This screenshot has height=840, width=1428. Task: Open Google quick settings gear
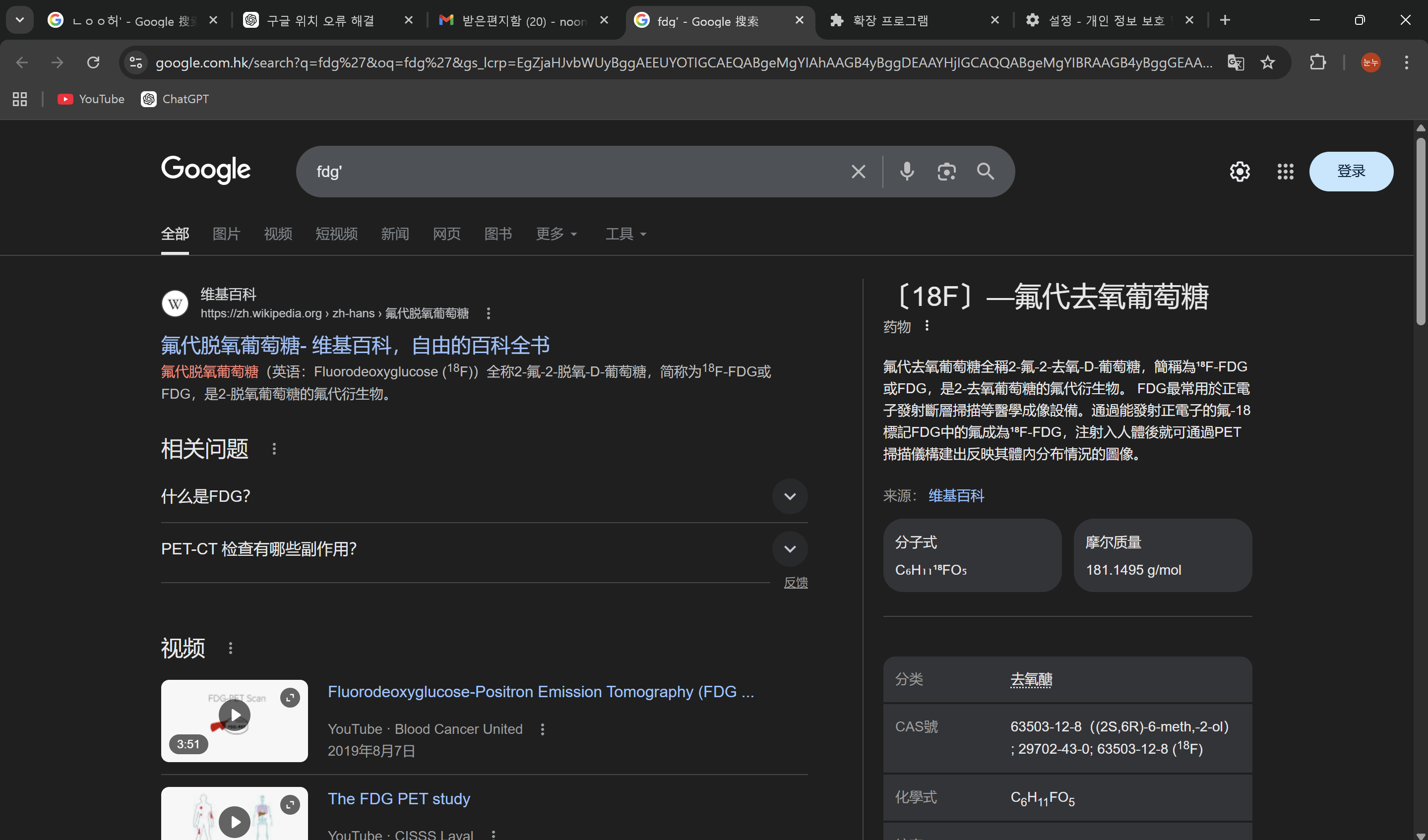tap(1240, 172)
